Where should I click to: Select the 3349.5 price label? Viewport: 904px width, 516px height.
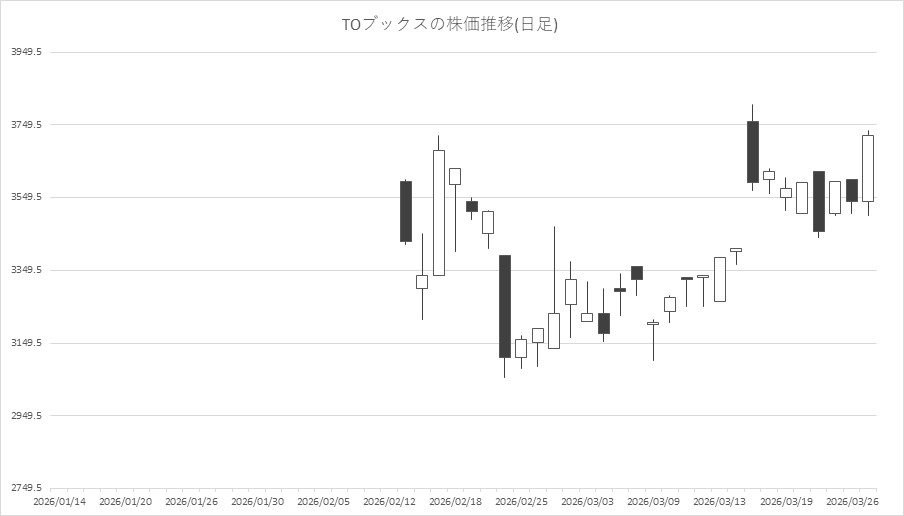pos(26,270)
